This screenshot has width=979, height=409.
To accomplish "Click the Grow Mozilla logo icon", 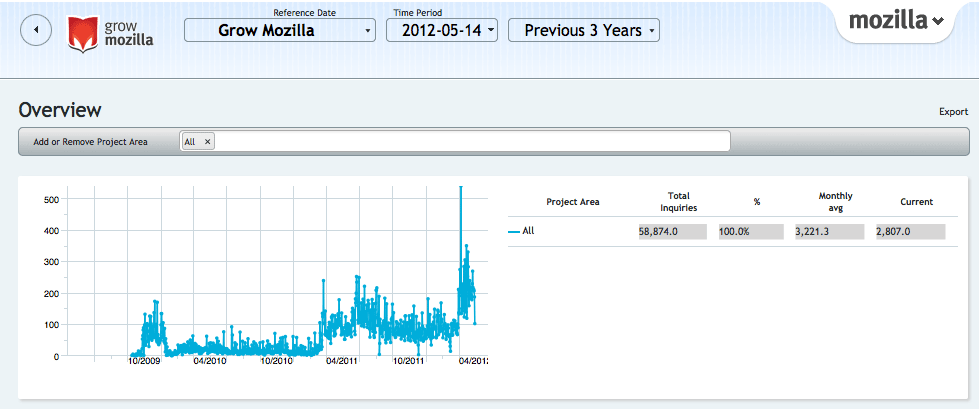I will [82, 34].
